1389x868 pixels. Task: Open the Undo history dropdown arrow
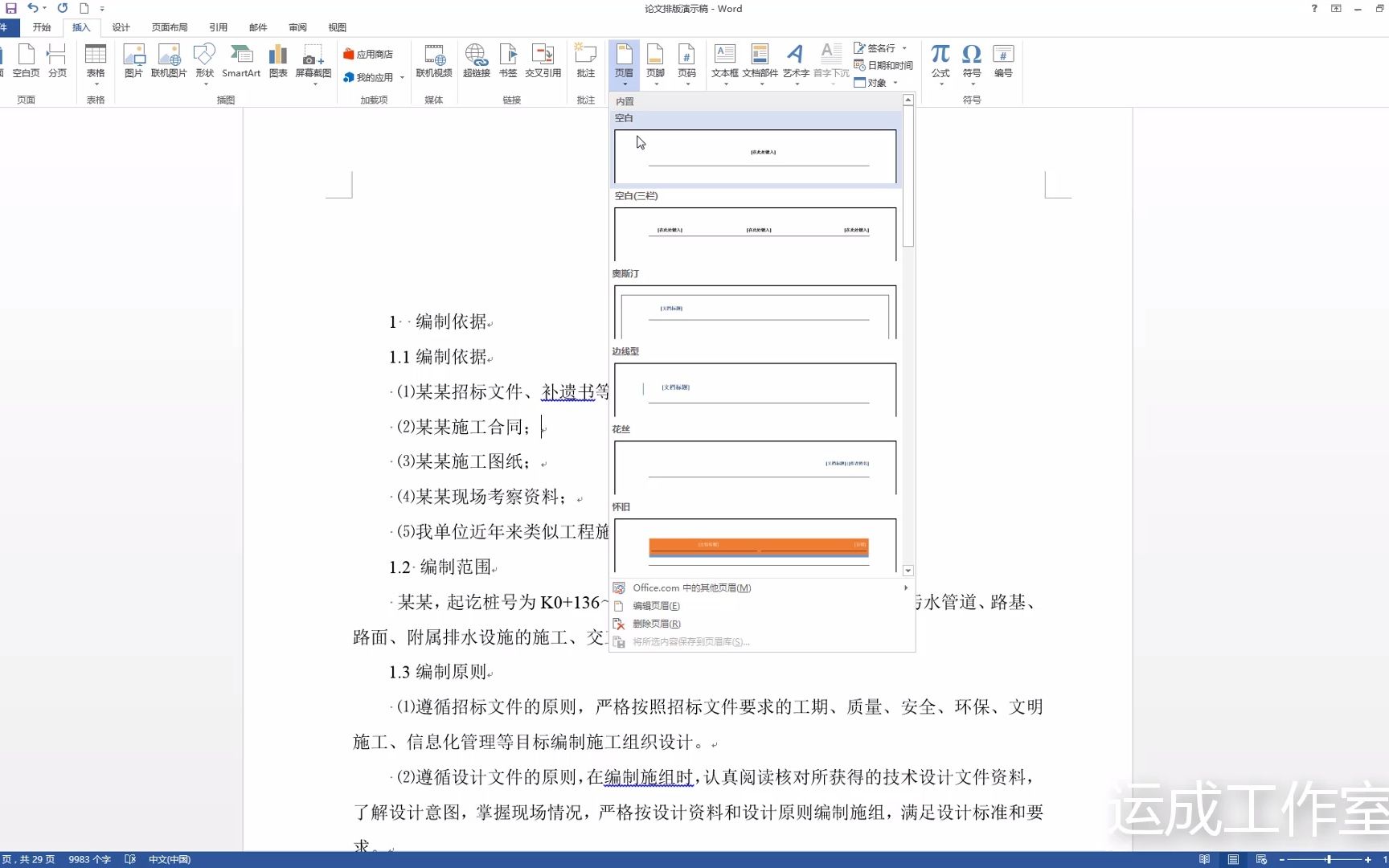[44, 8]
